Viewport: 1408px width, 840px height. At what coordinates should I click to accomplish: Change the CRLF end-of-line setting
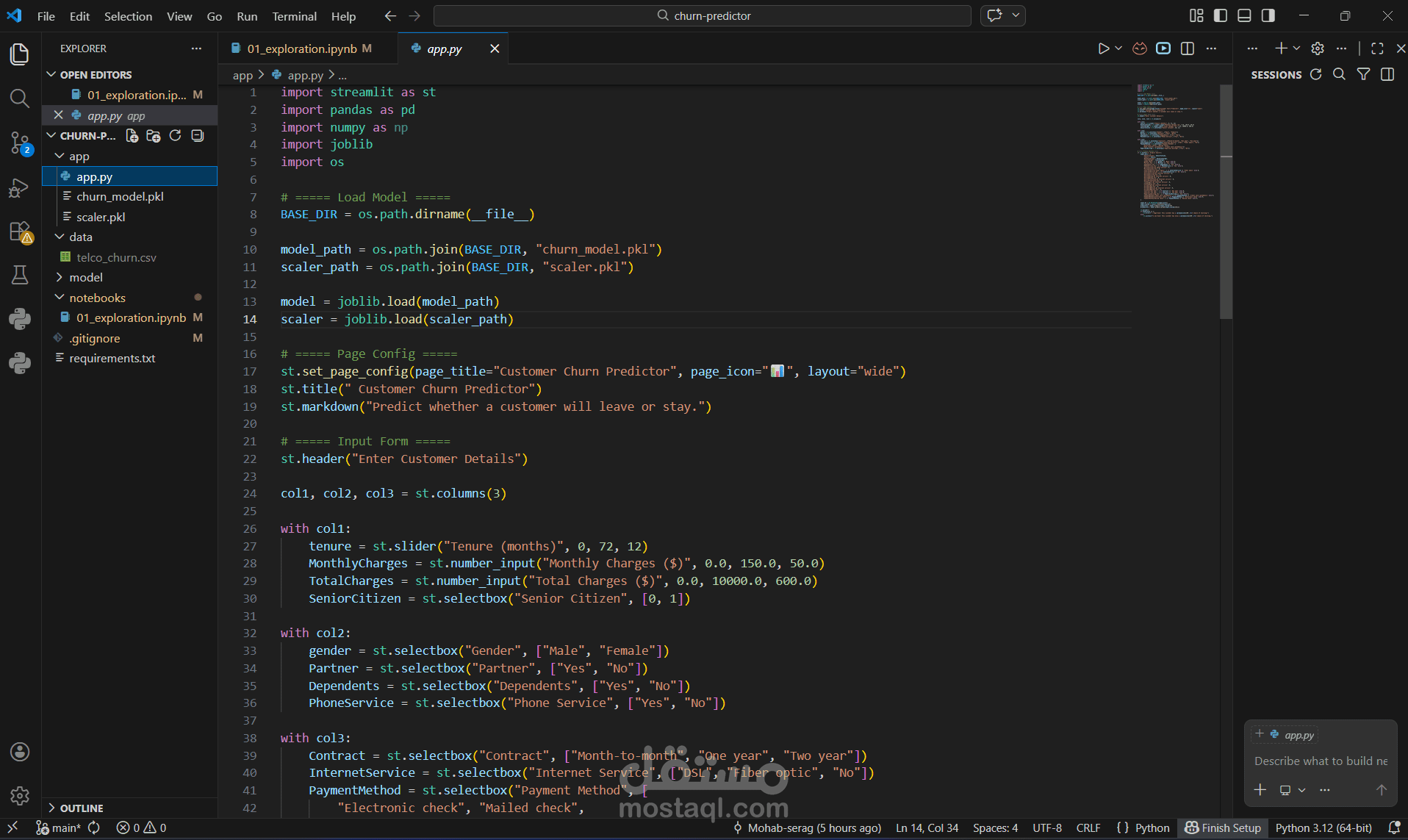[1088, 828]
